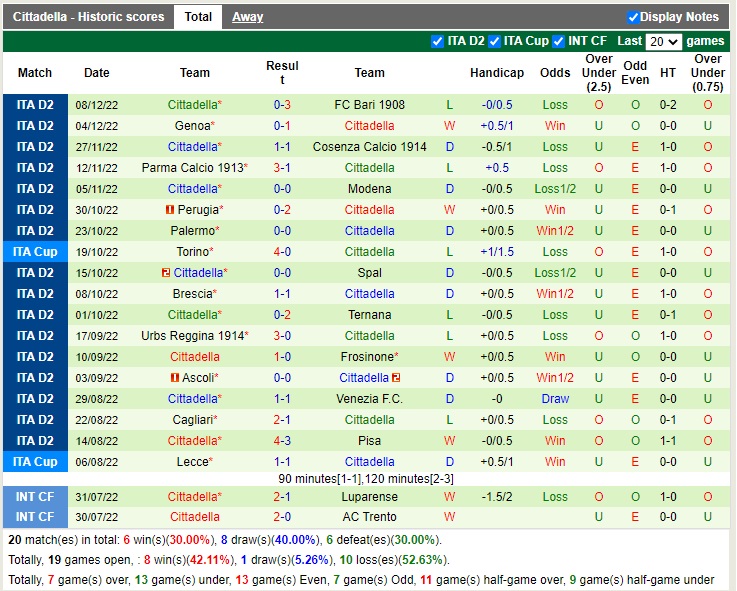Click the Torino 4-0 match score
The image size is (737, 591).
[282, 252]
